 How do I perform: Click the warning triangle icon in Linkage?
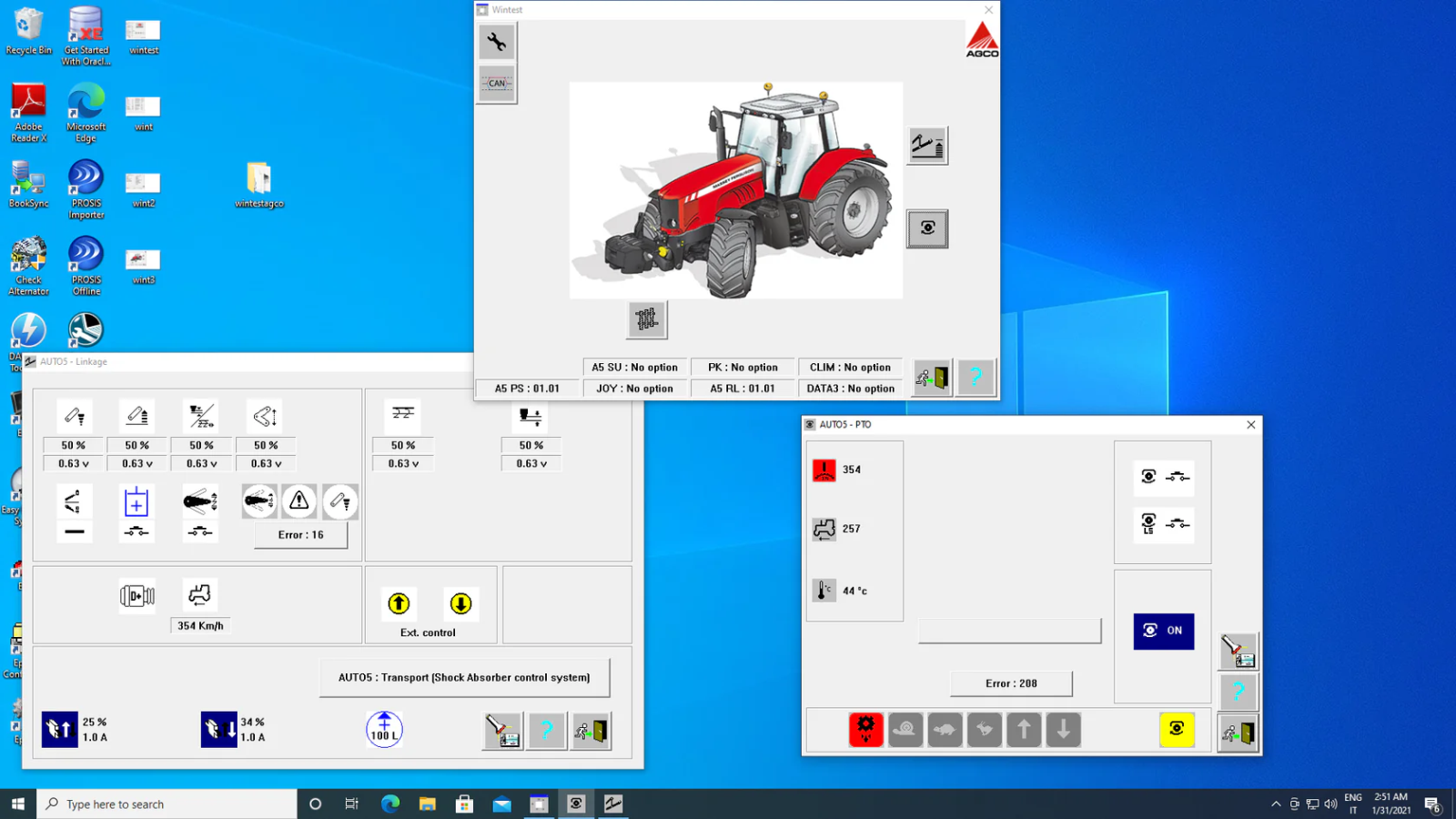coord(299,501)
